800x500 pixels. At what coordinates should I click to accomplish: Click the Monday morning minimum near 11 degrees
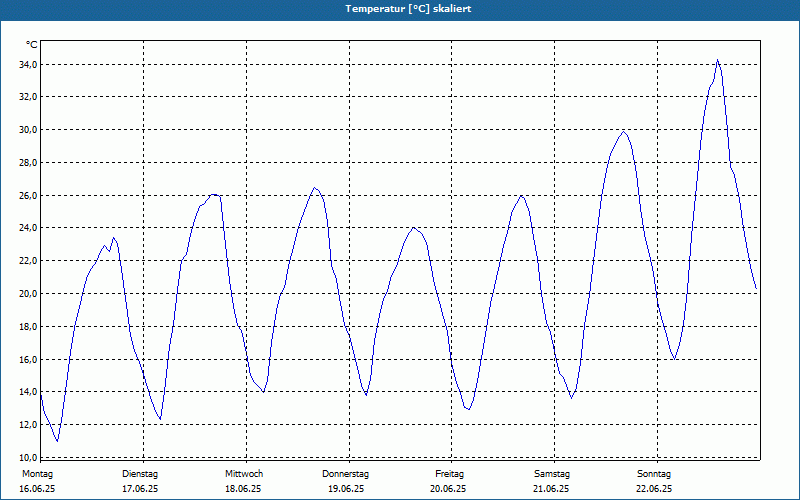click(x=57, y=441)
